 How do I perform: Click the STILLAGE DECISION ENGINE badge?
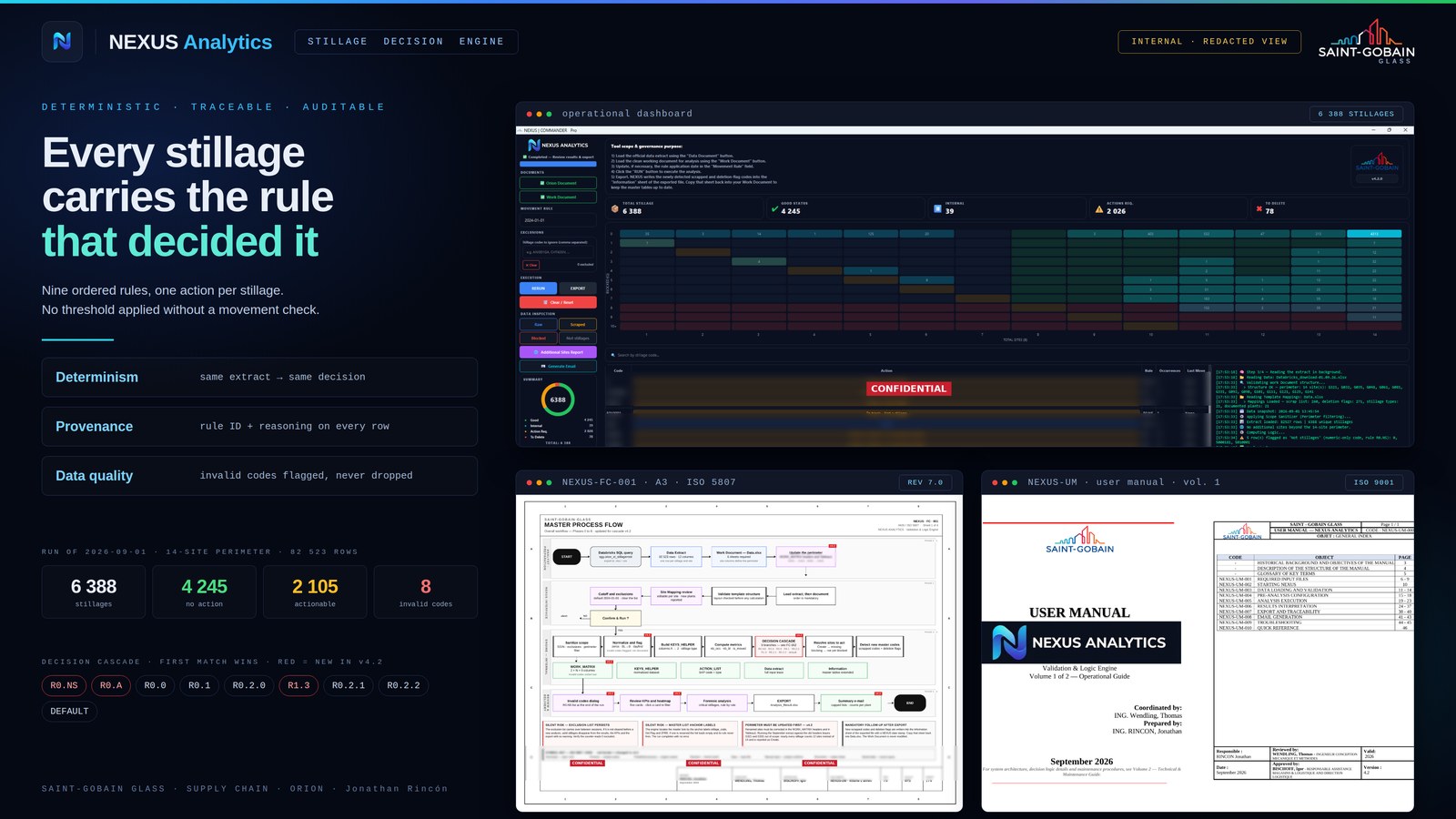[406, 42]
